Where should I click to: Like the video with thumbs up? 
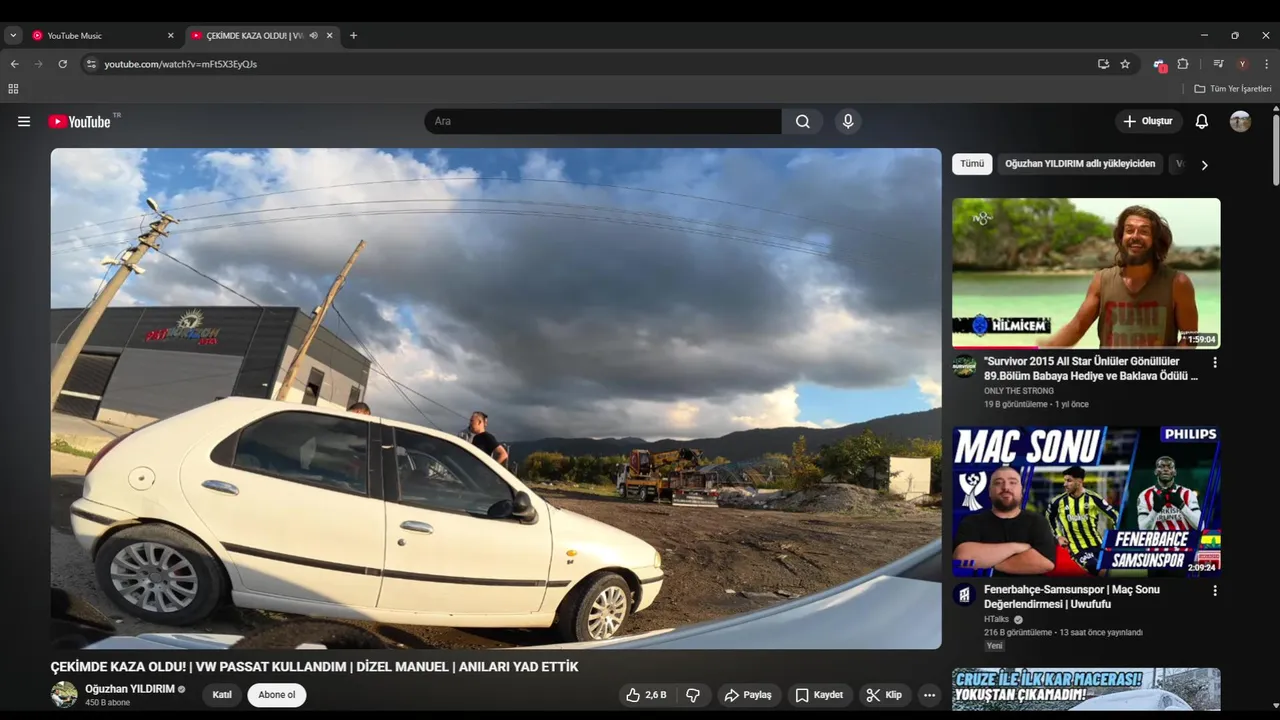click(x=646, y=695)
